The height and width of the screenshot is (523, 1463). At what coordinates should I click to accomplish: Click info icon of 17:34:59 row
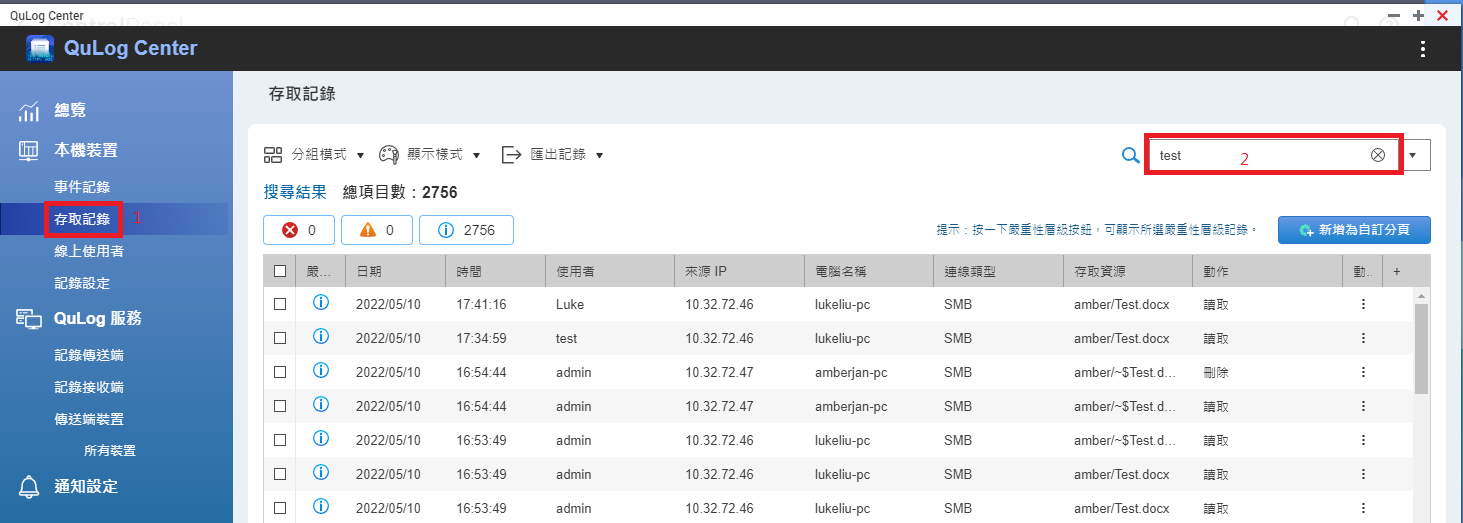click(x=321, y=337)
